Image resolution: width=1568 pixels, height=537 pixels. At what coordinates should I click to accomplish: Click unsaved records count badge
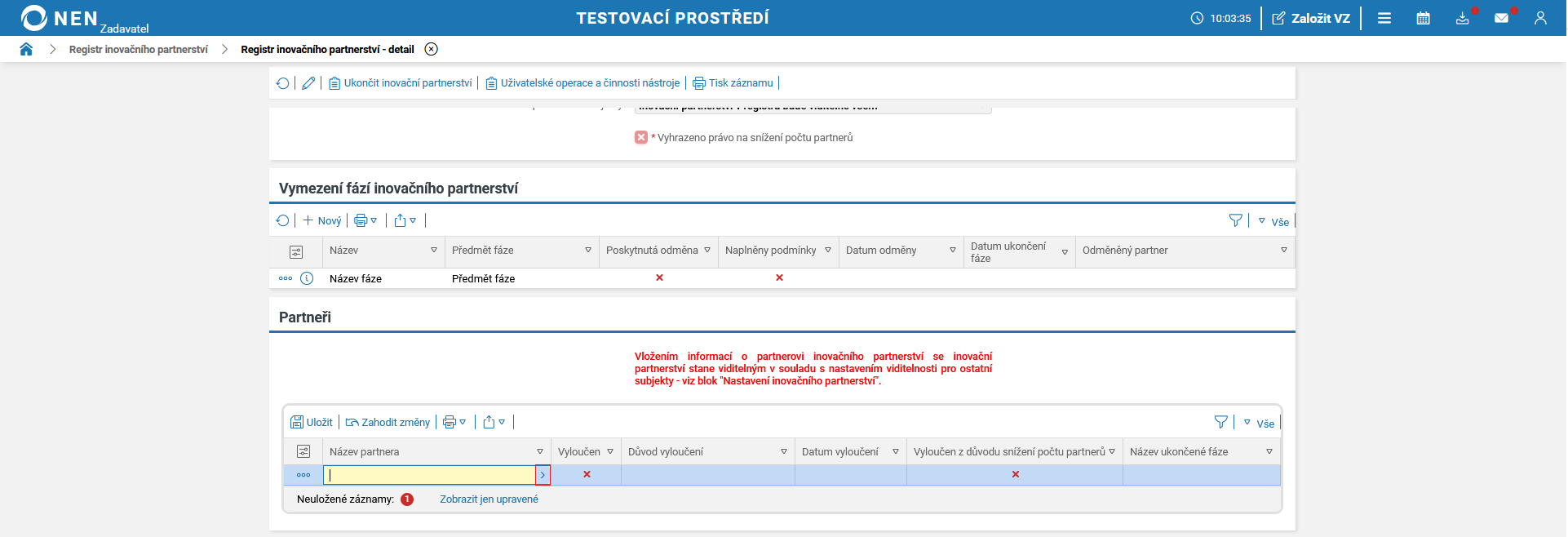coord(407,499)
